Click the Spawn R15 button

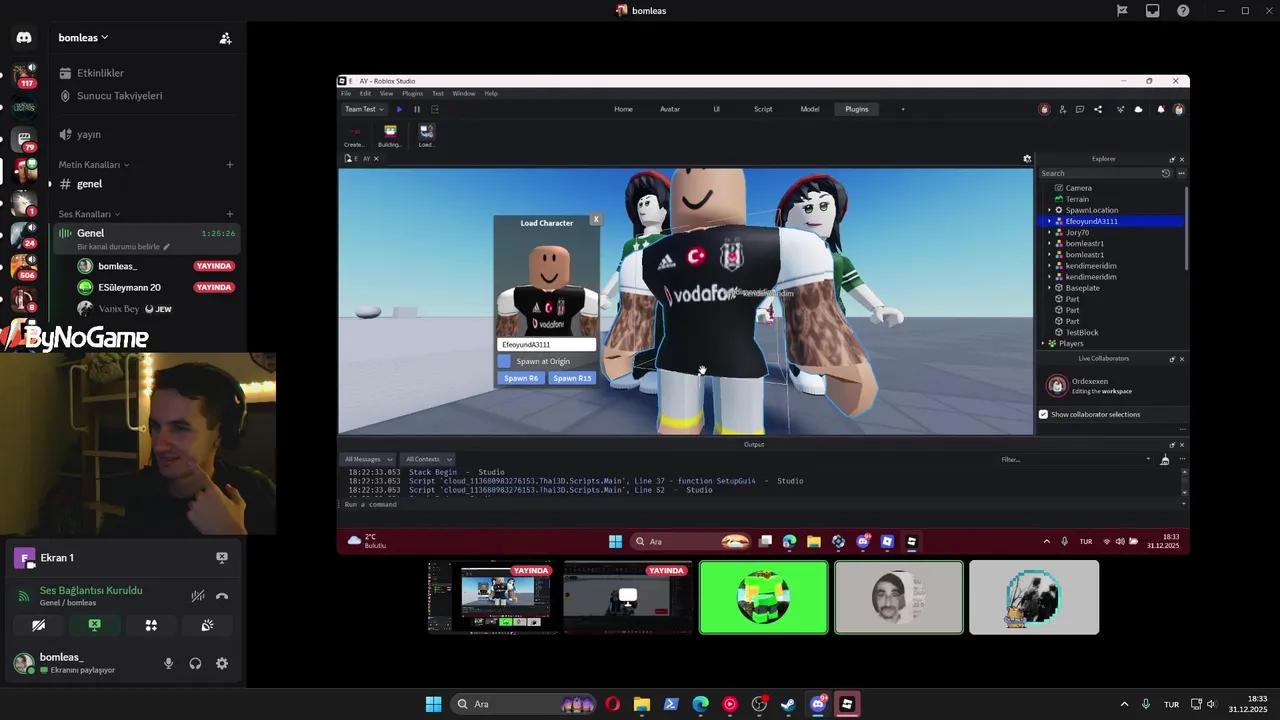(572, 378)
